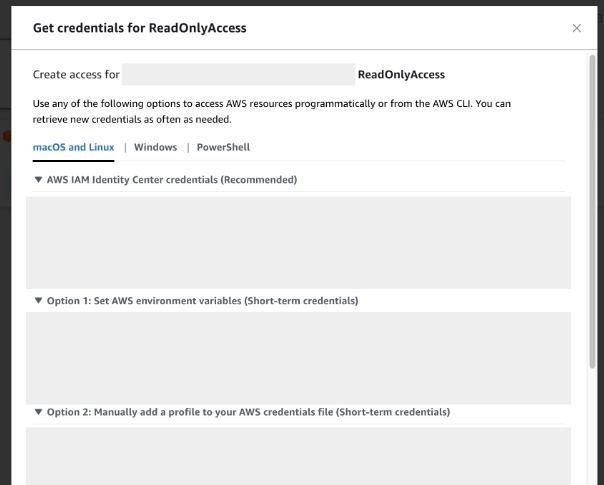Click the Get credentials for ReadOnlyAccess title
This screenshot has height=485, width=604.
click(x=140, y=28)
